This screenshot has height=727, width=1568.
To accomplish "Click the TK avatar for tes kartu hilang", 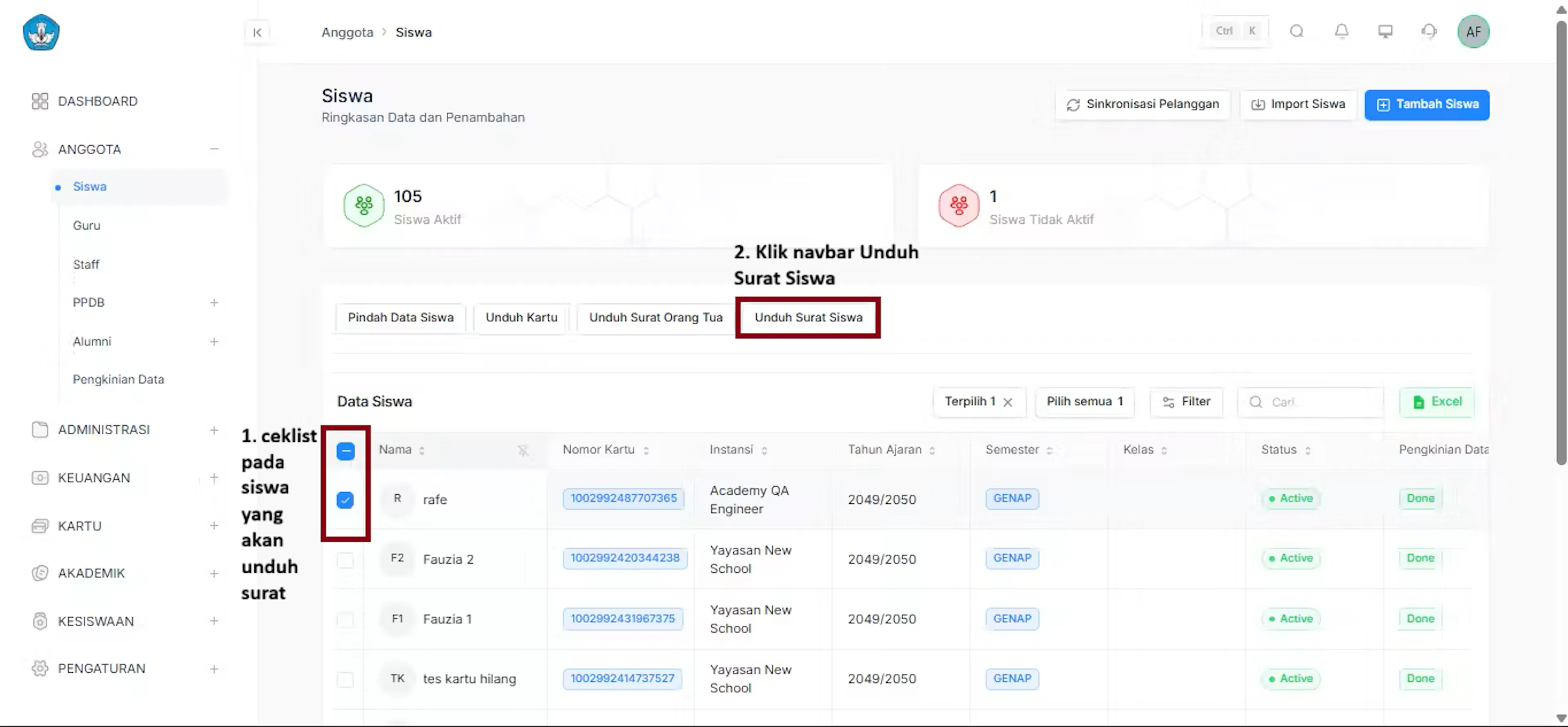I will tap(397, 678).
